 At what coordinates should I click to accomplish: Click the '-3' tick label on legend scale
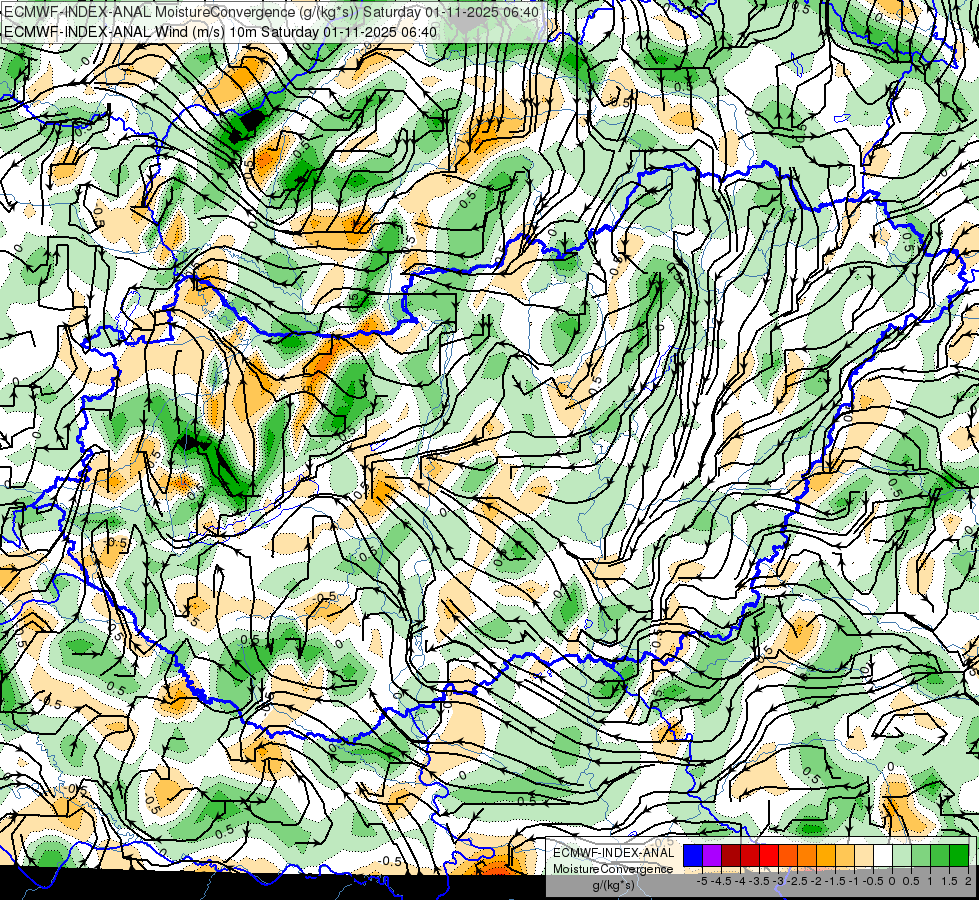(778, 881)
